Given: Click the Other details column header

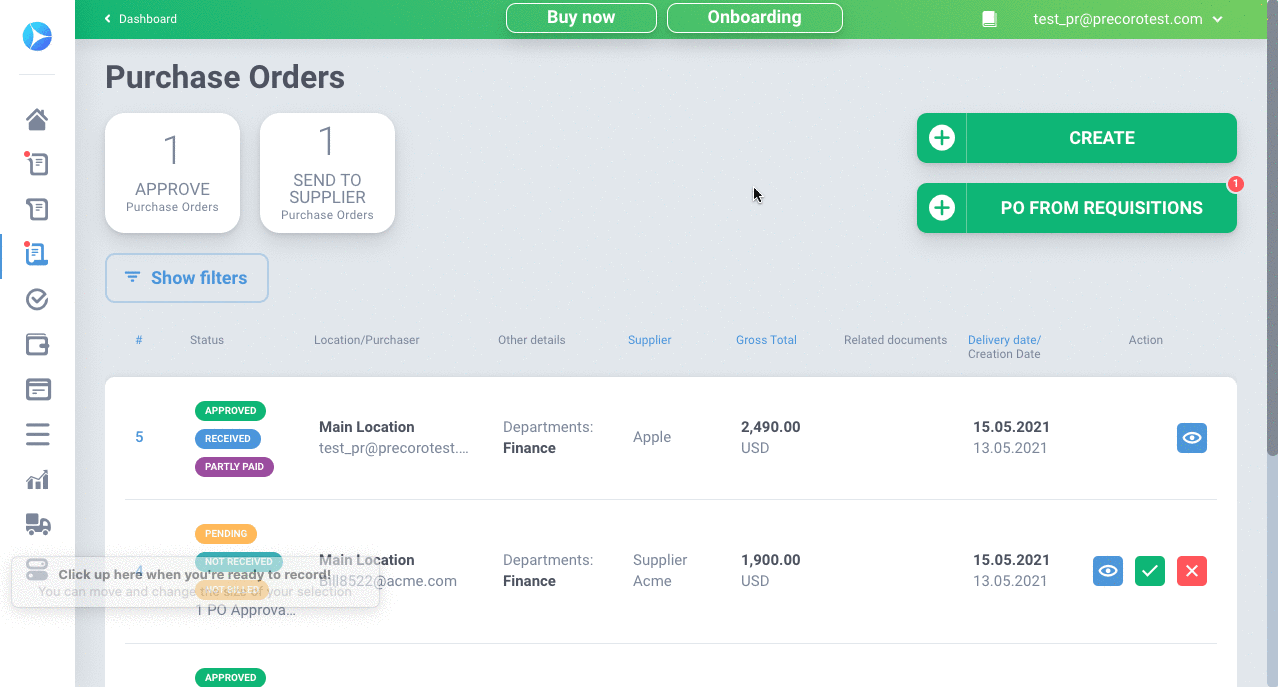Looking at the screenshot, I should coord(532,340).
